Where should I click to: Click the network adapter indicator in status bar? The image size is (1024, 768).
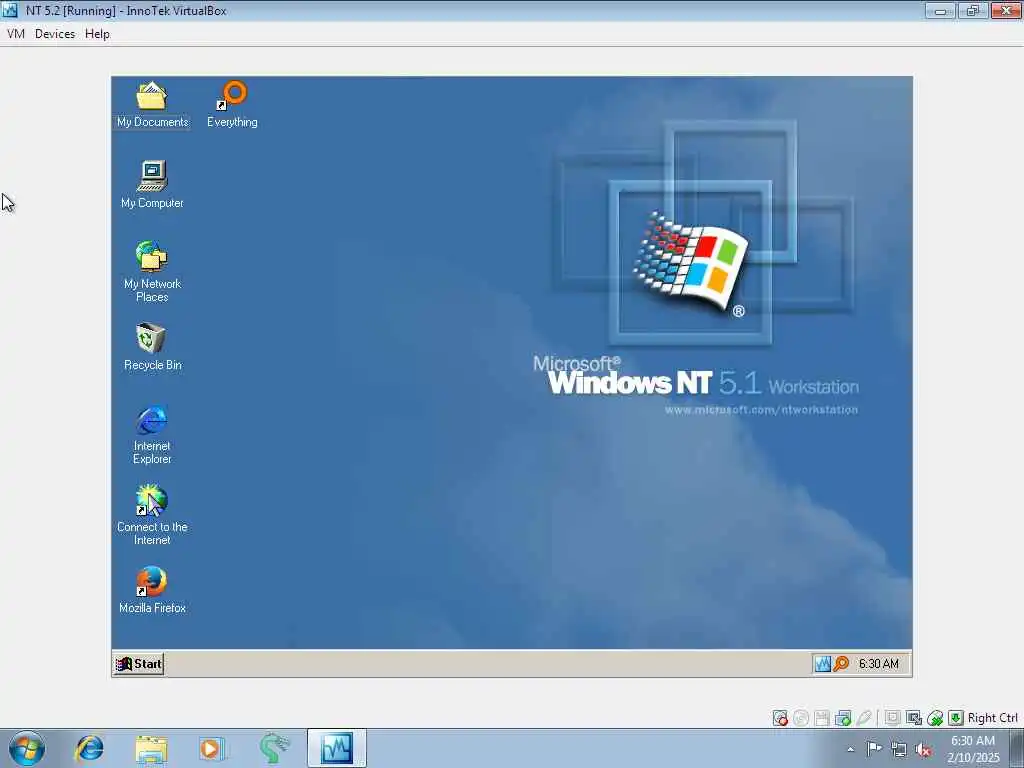click(842, 718)
